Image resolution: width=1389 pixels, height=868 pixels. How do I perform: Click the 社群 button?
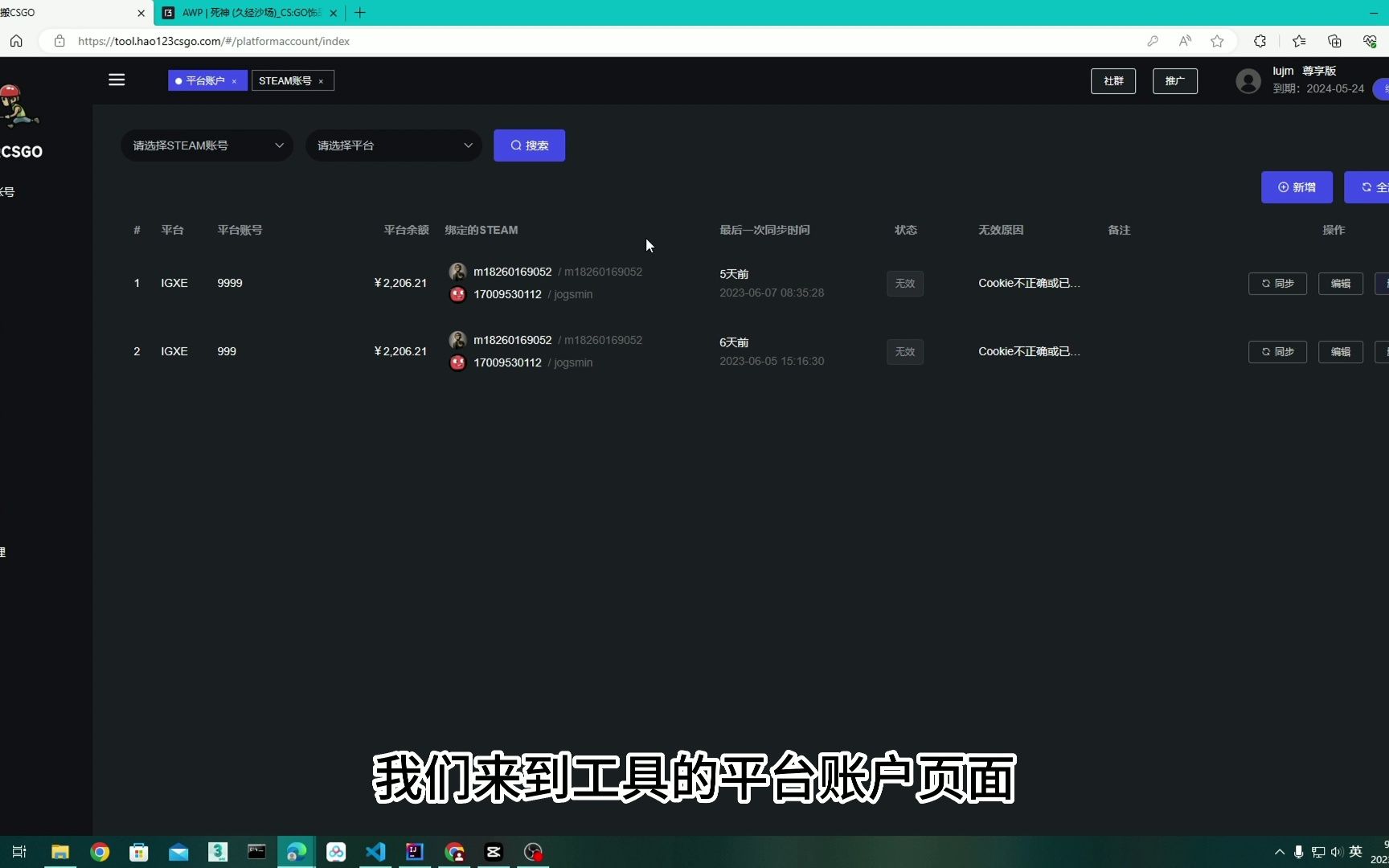[1113, 81]
